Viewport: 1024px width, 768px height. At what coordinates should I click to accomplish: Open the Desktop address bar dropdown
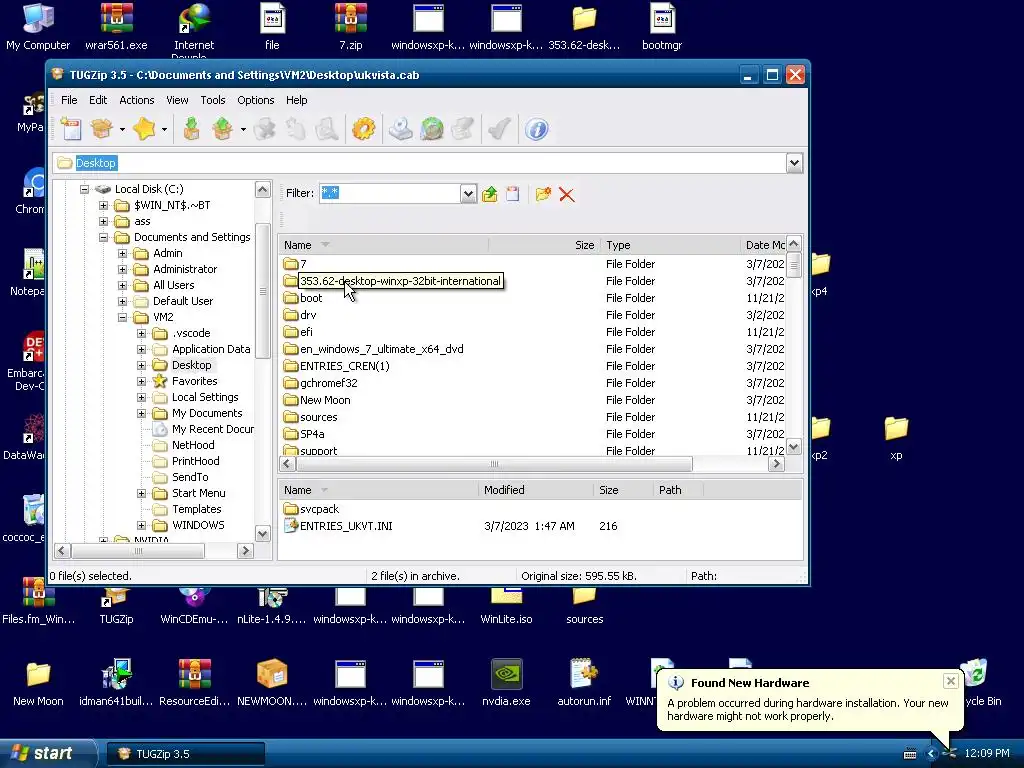pyautogui.click(x=794, y=163)
